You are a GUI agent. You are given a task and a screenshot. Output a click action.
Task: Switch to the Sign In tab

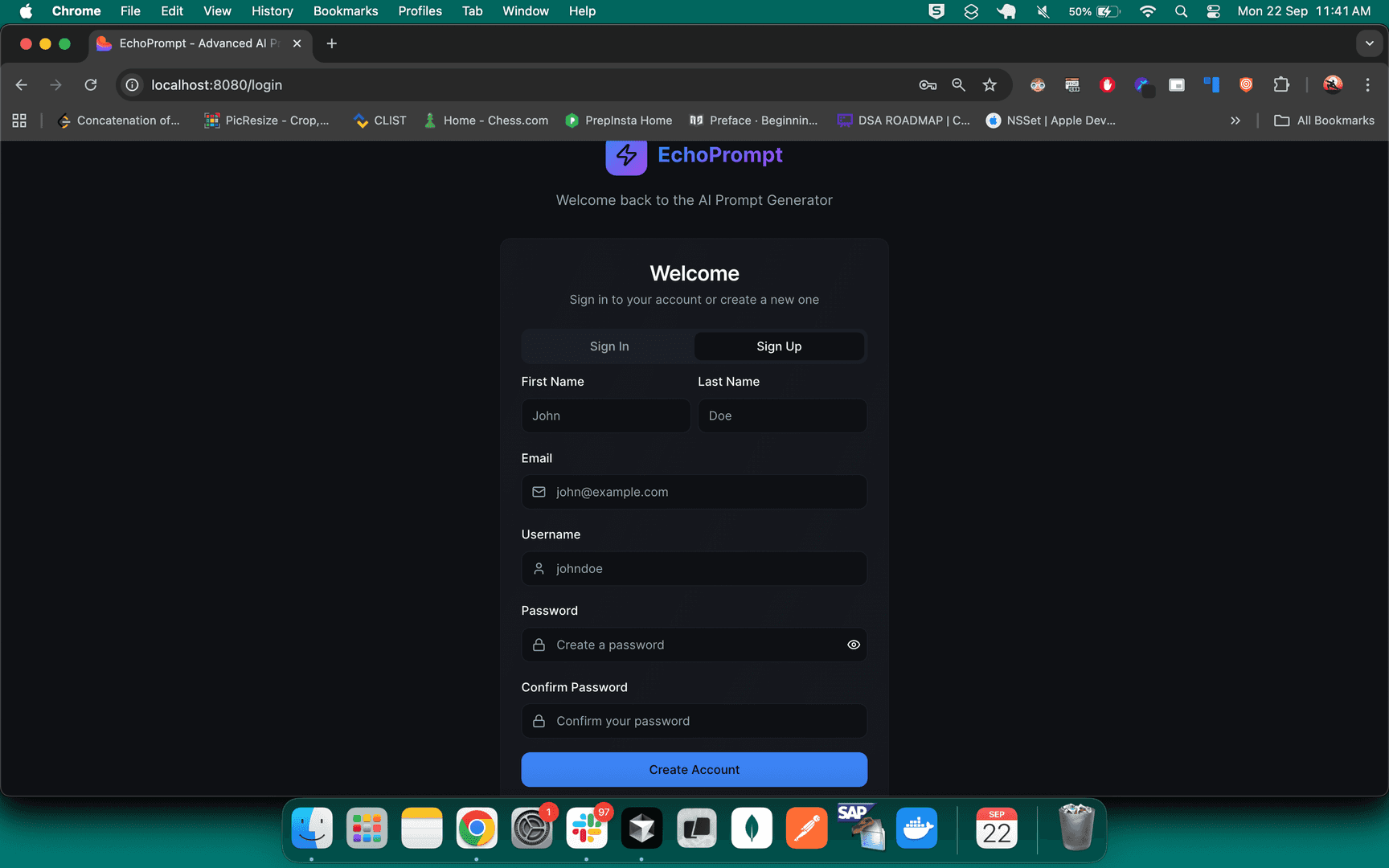click(x=609, y=346)
